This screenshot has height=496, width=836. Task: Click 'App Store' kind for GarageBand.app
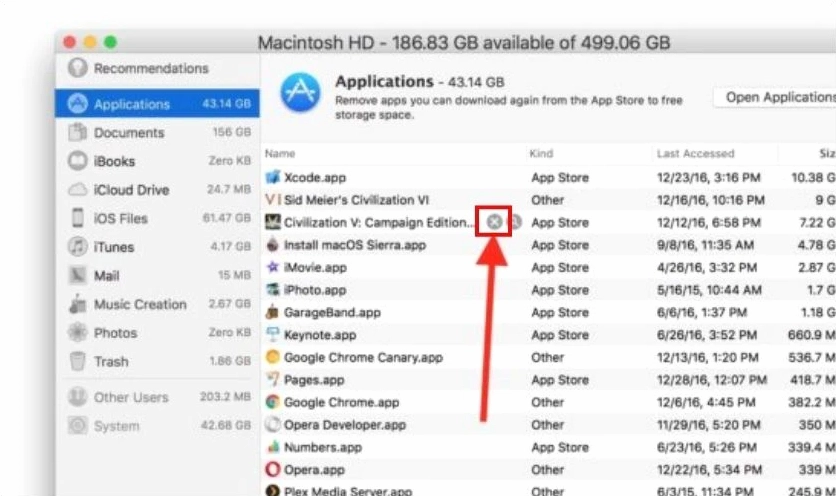click(560, 313)
